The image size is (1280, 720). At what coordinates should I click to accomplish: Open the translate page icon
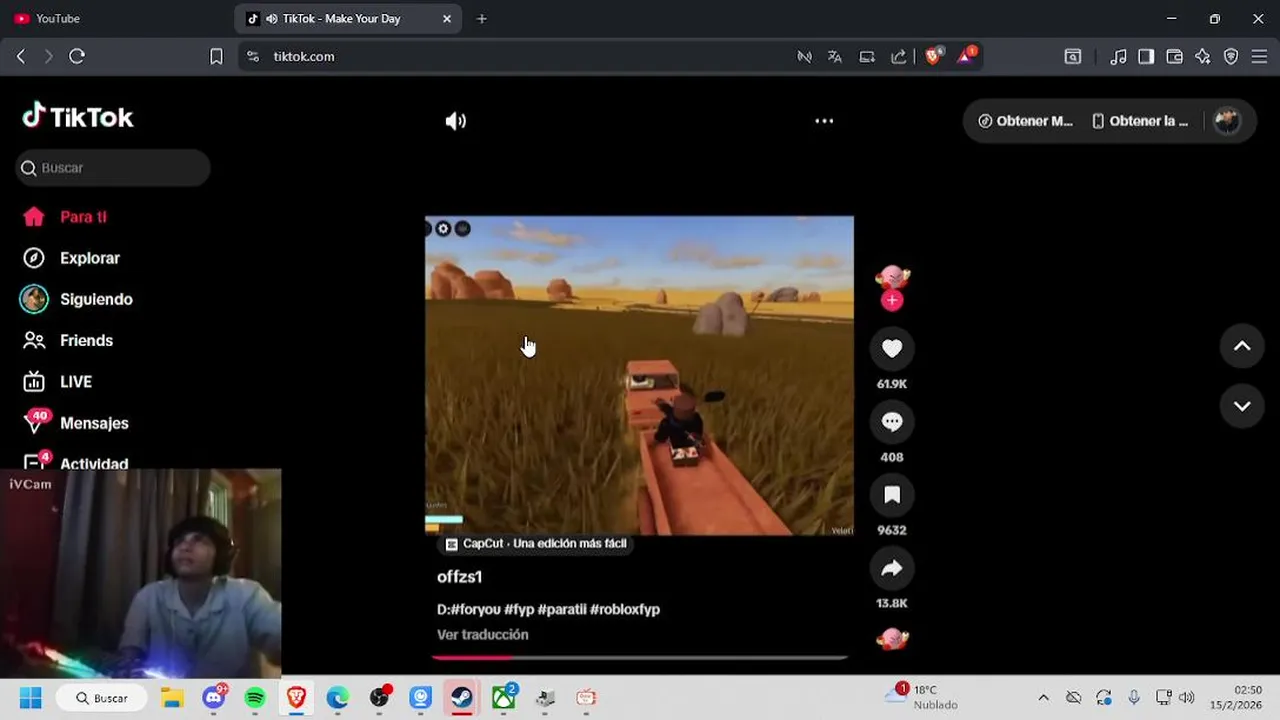click(835, 57)
